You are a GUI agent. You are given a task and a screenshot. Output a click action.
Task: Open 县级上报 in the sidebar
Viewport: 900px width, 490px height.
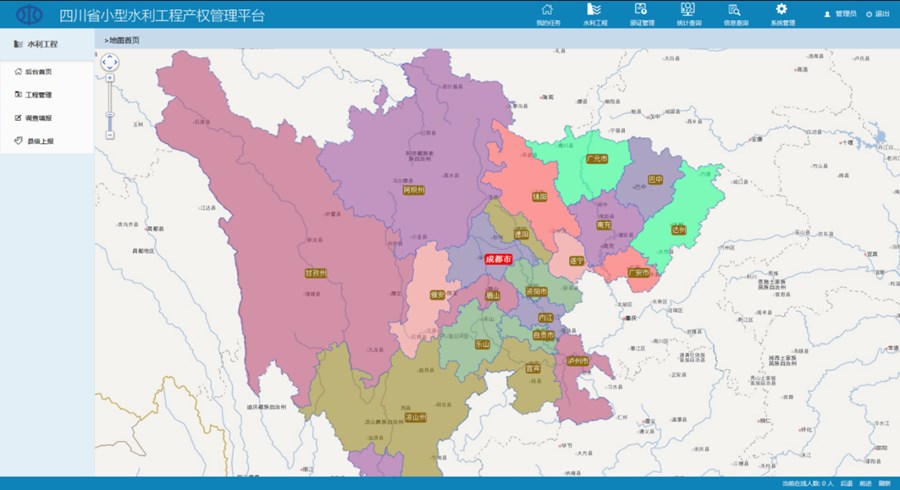coord(38,141)
